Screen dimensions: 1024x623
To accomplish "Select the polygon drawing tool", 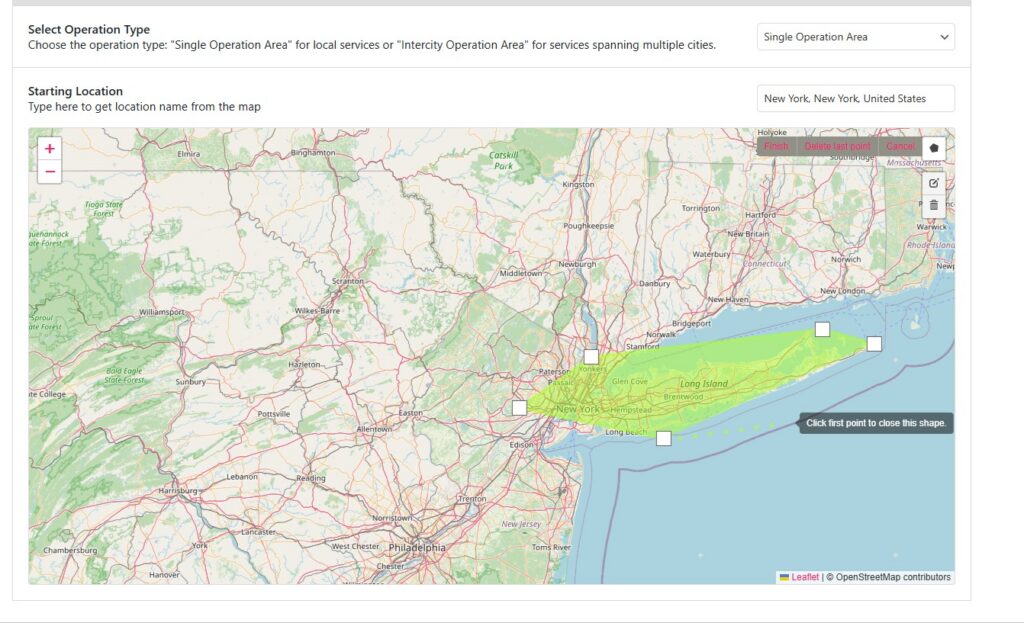I will (934, 147).
